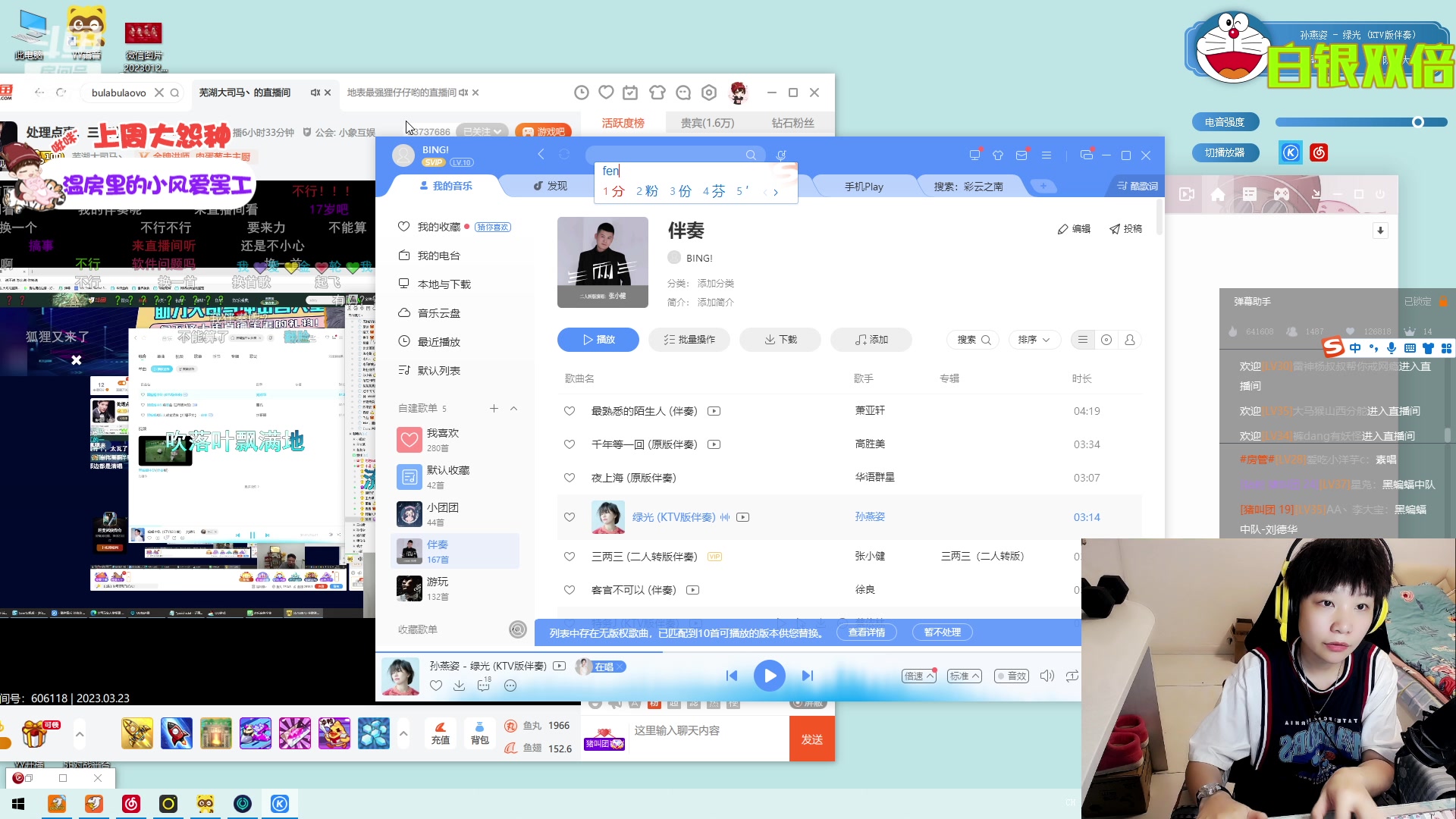Skip to the next track
This screenshot has width=1456, height=819.
(808, 676)
